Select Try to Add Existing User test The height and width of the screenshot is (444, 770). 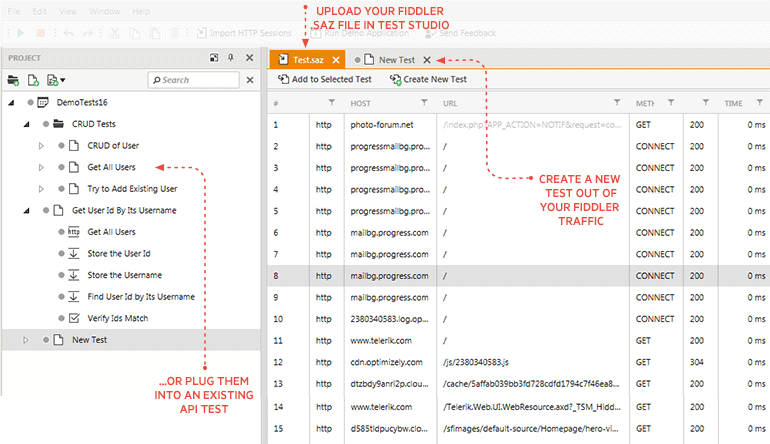[132, 189]
